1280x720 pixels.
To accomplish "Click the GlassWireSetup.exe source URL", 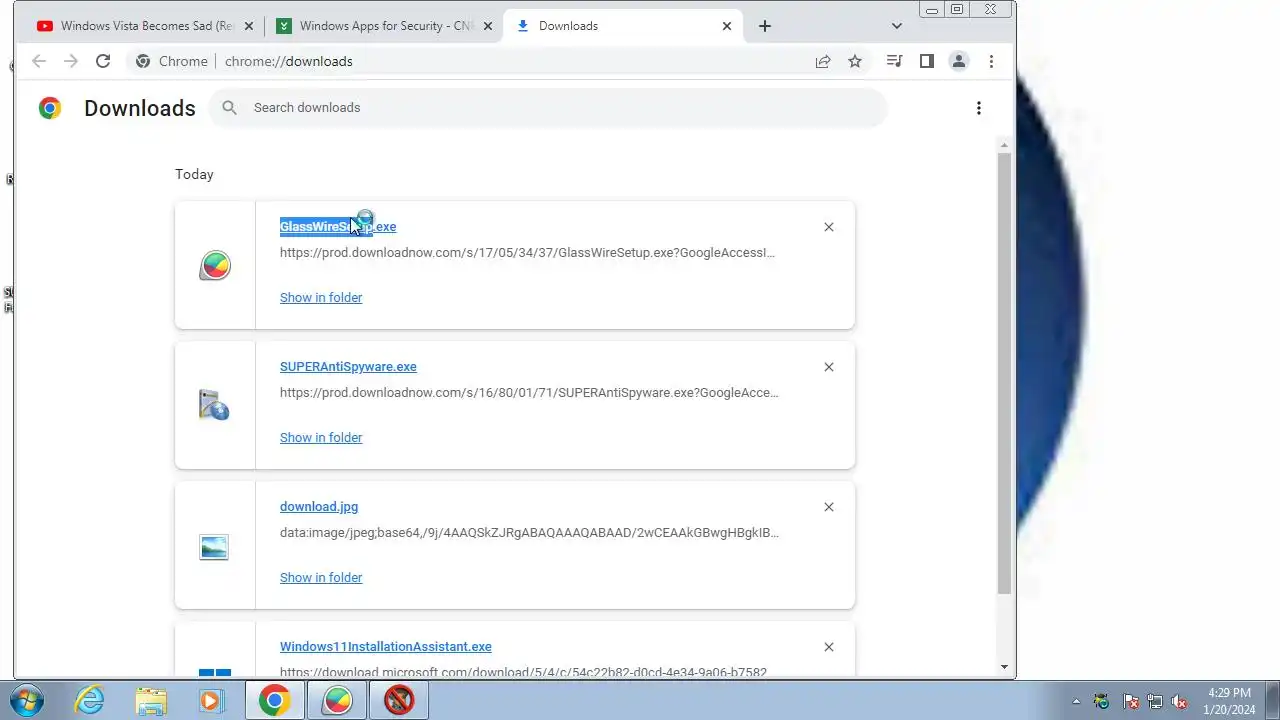I will point(528,252).
